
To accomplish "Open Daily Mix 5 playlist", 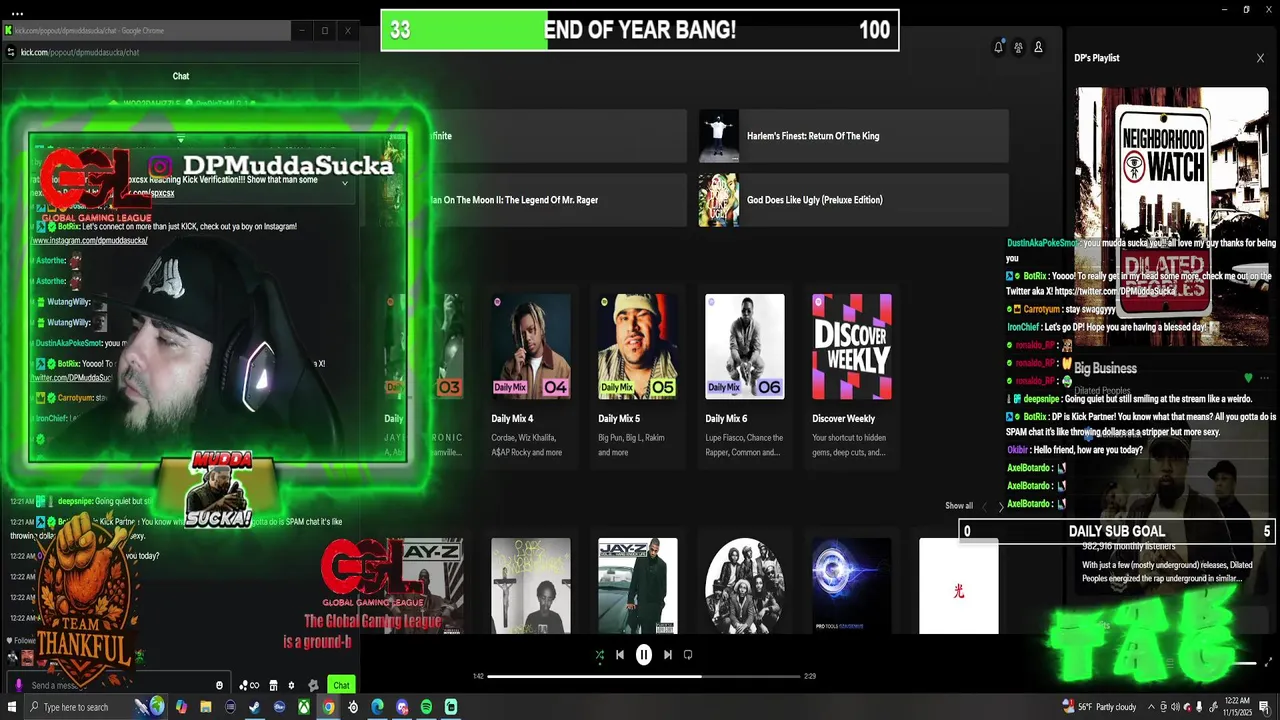I will tap(638, 376).
